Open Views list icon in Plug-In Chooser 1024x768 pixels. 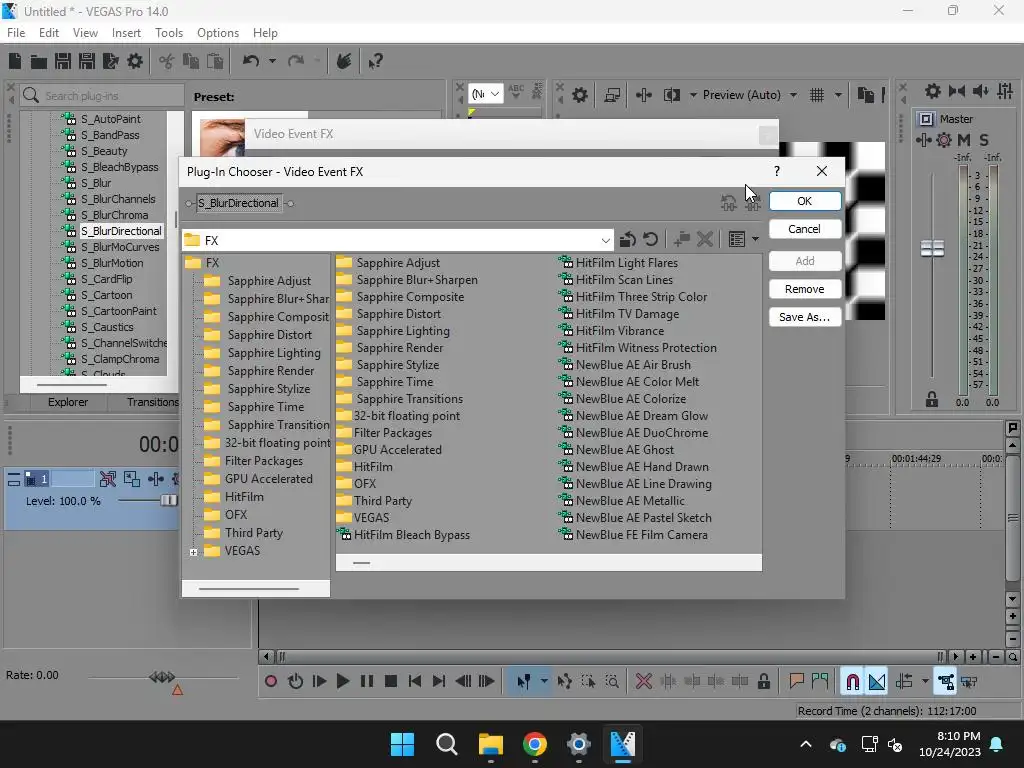(737, 240)
